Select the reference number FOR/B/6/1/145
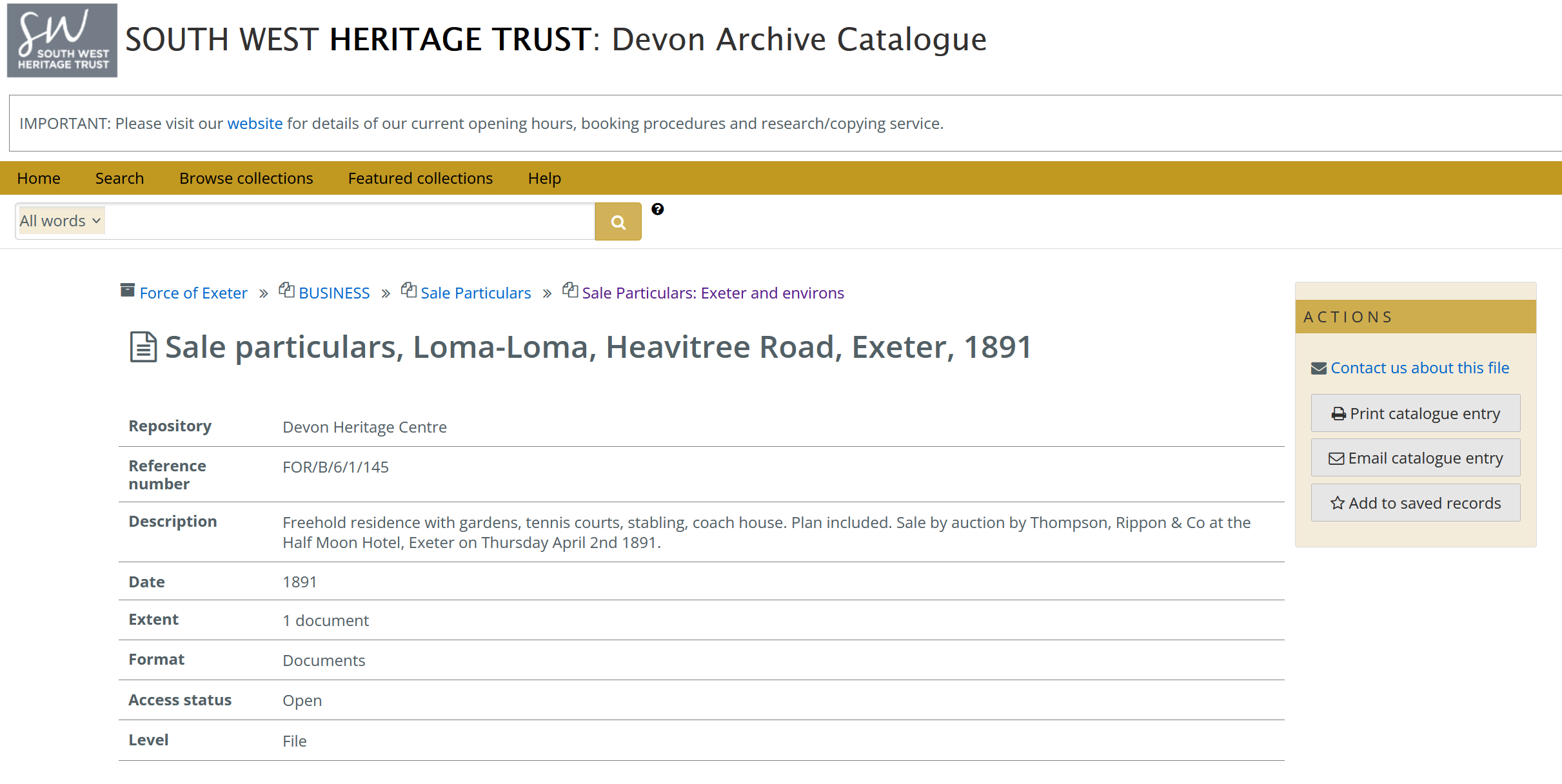Viewport: 1562px width, 784px height. point(335,467)
